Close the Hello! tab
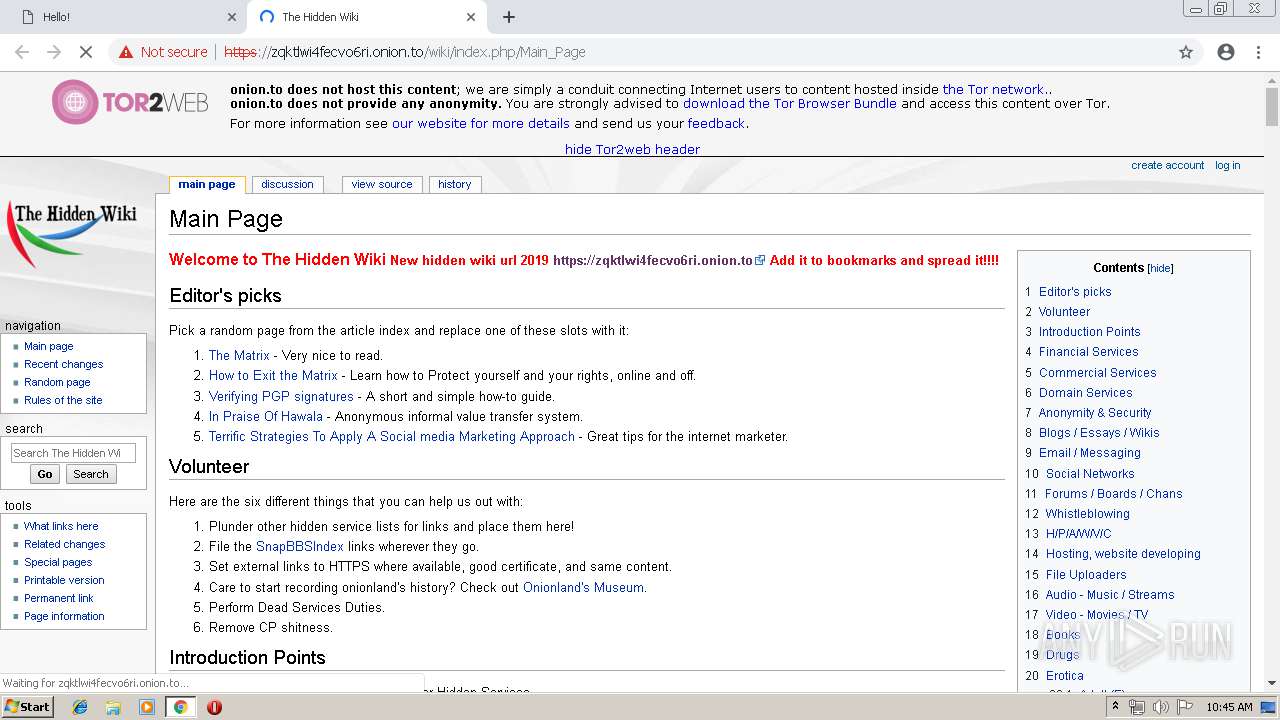 tap(232, 17)
